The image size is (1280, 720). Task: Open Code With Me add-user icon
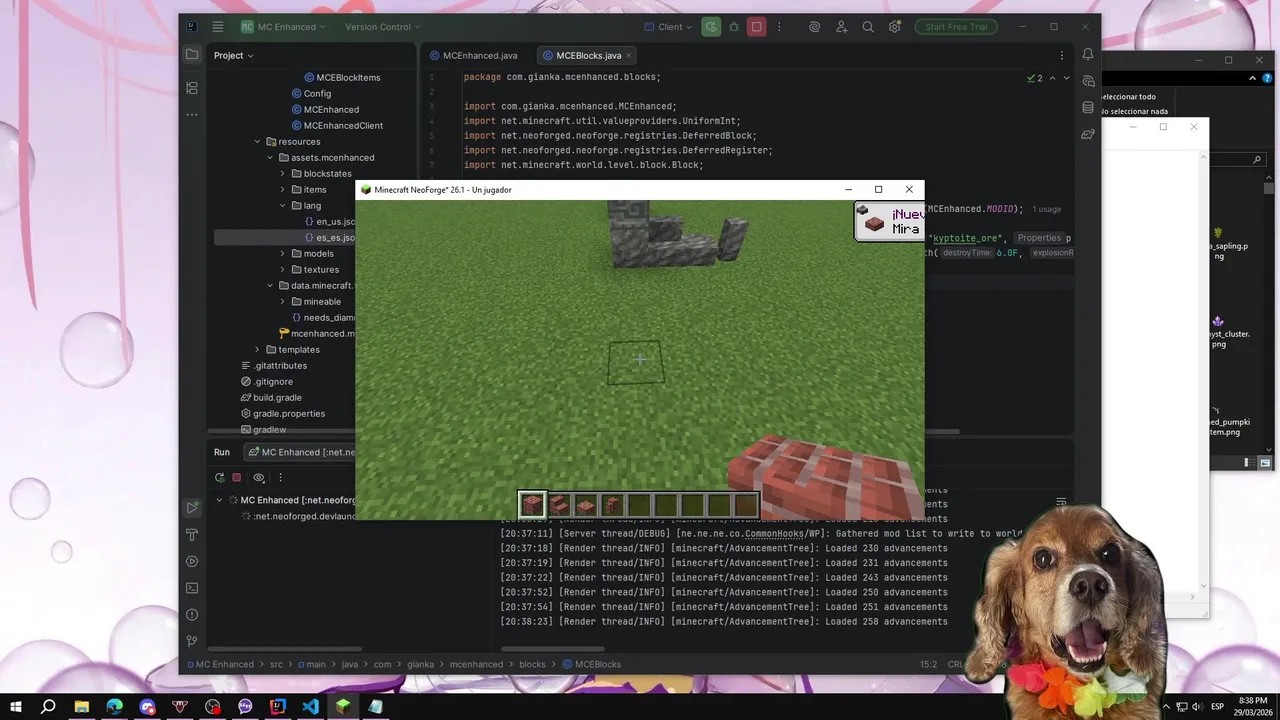coord(842,27)
